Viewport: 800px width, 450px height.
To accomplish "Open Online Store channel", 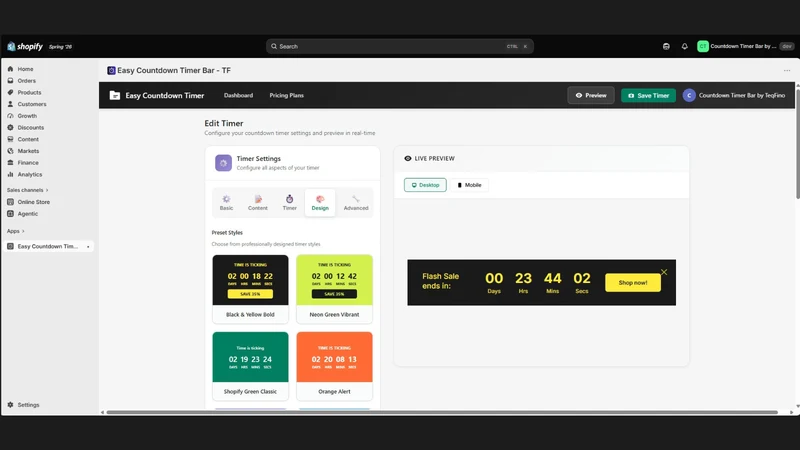I will pos(34,202).
